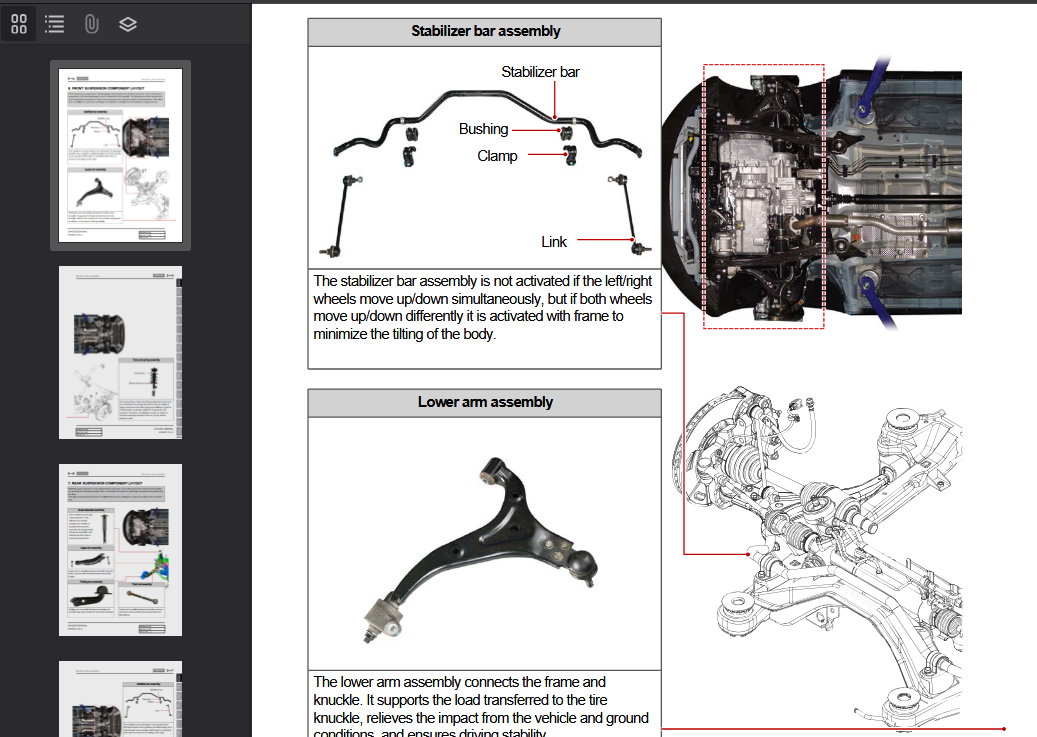Click the 'Bushing' label
Screen dimensions: 1037x737
click(x=483, y=129)
